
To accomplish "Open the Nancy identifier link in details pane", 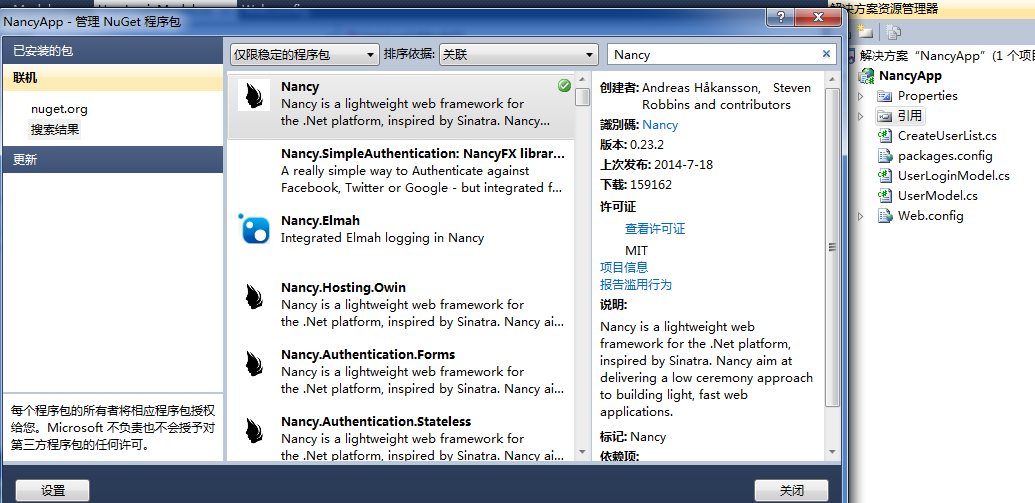I will tap(660, 125).
